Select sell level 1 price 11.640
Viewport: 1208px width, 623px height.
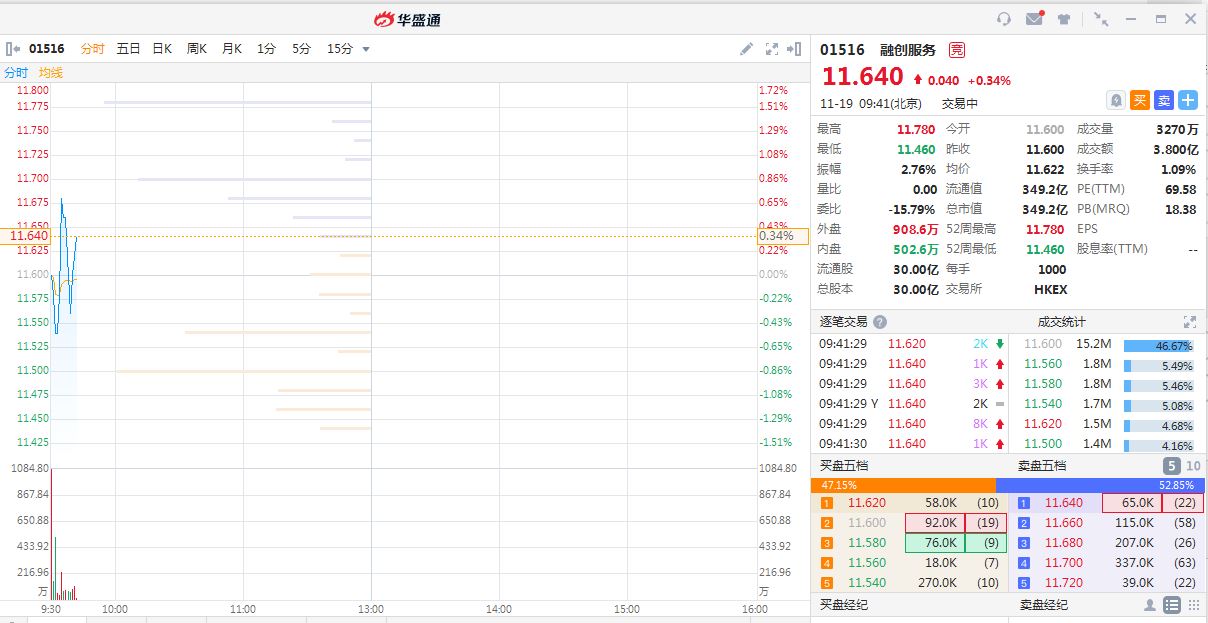(x=1063, y=503)
